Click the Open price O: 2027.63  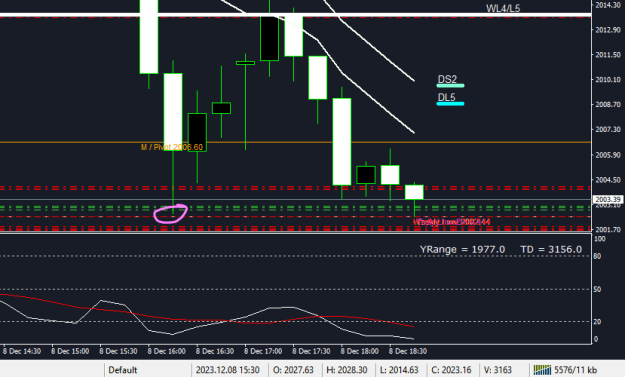pyautogui.click(x=293, y=370)
